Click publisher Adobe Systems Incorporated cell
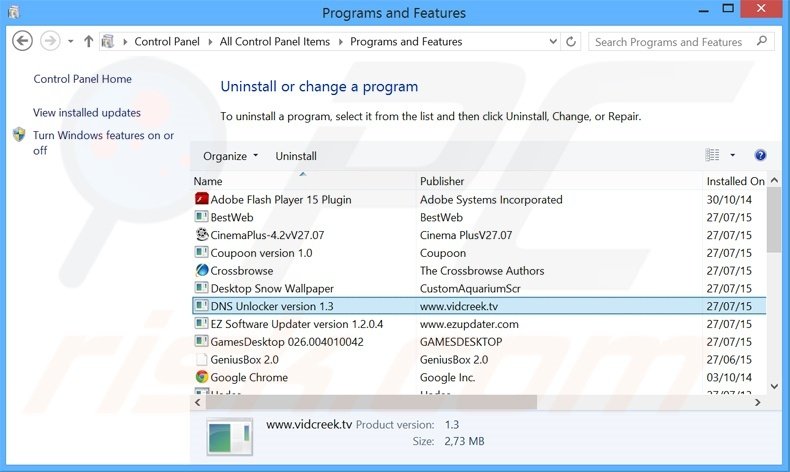The image size is (790, 472). 491,199
